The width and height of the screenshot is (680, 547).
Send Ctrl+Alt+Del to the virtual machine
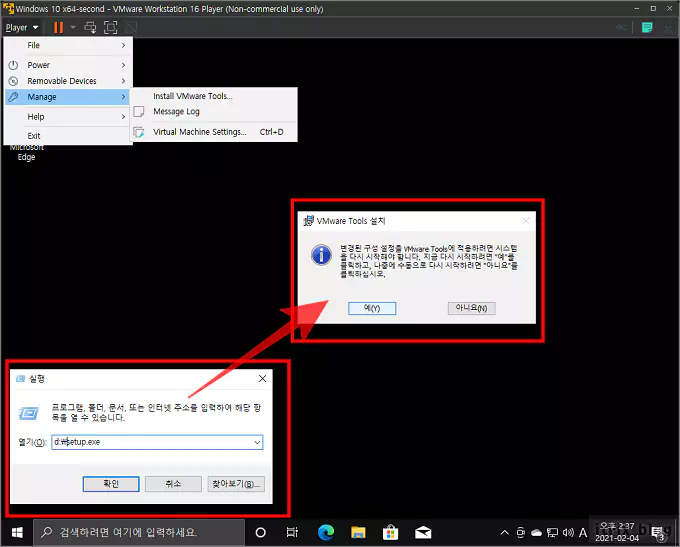tap(90, 28)
